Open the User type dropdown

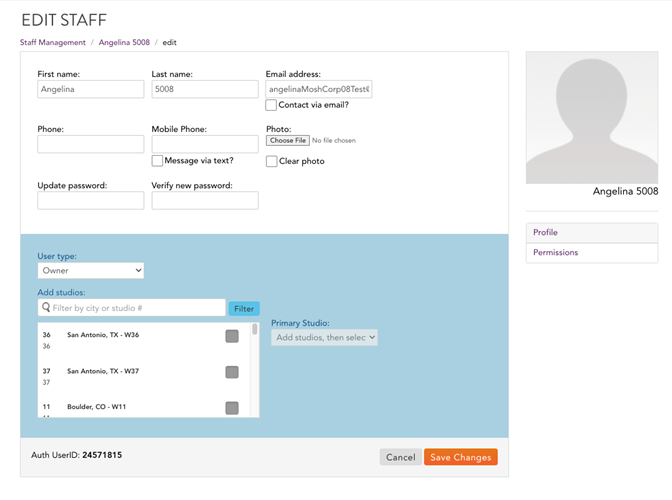91,271
